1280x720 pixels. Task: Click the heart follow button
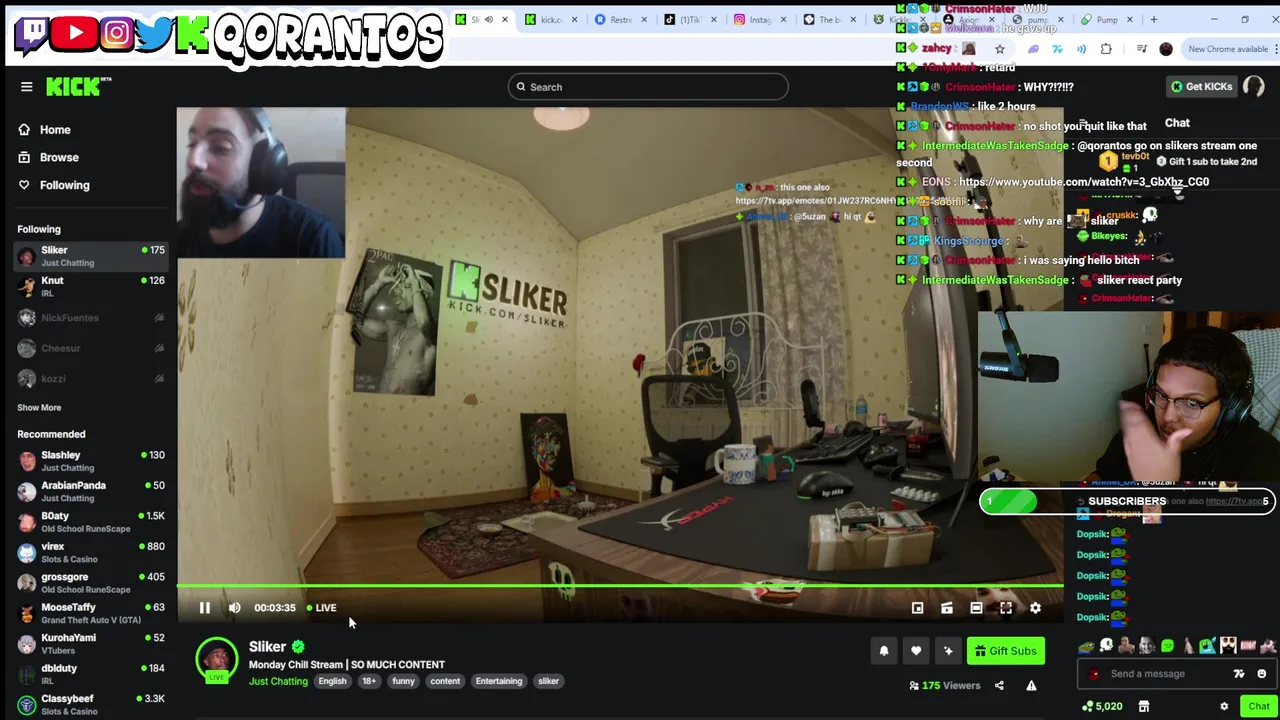click(916, 651)
